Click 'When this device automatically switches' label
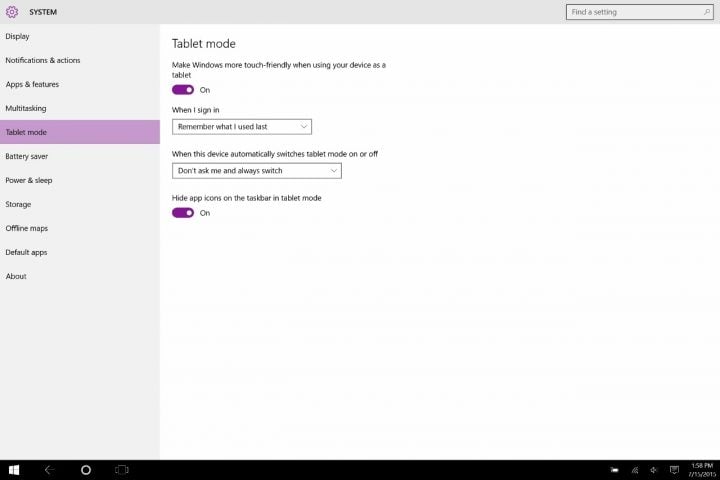 [275, 154]
